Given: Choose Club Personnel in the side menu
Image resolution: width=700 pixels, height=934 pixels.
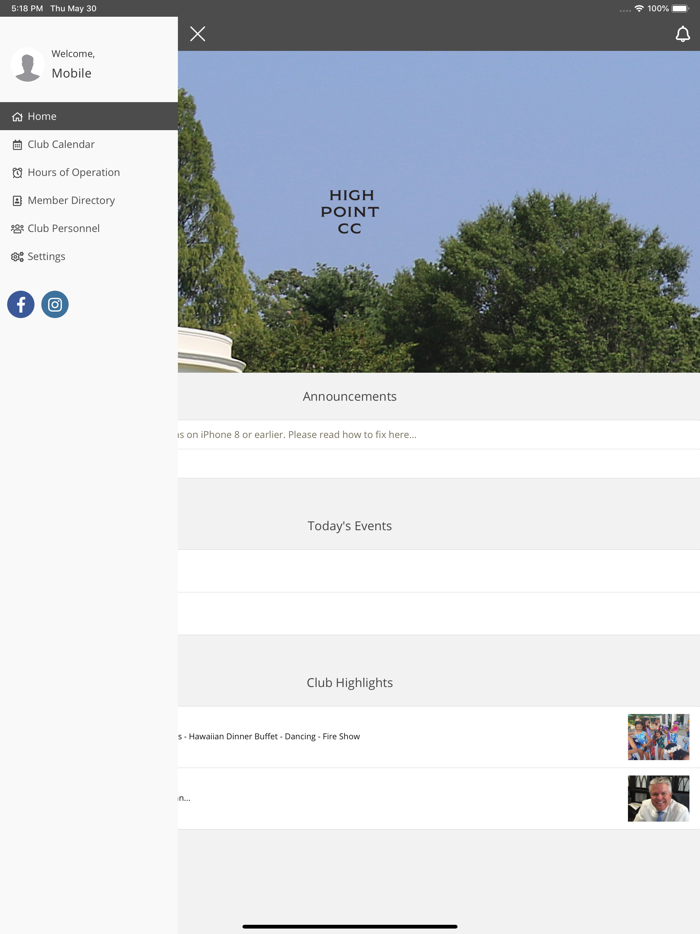Looking at the screenshot, I should (89, 228).
